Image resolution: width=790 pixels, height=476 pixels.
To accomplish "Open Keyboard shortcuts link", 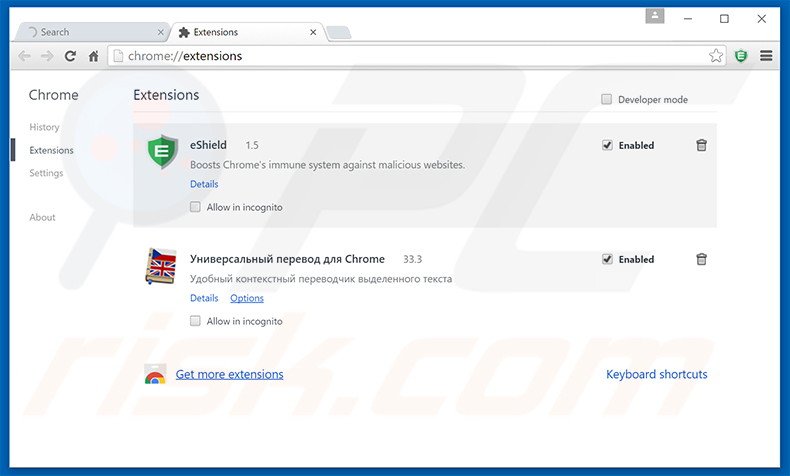I will (x=656, y=374).
